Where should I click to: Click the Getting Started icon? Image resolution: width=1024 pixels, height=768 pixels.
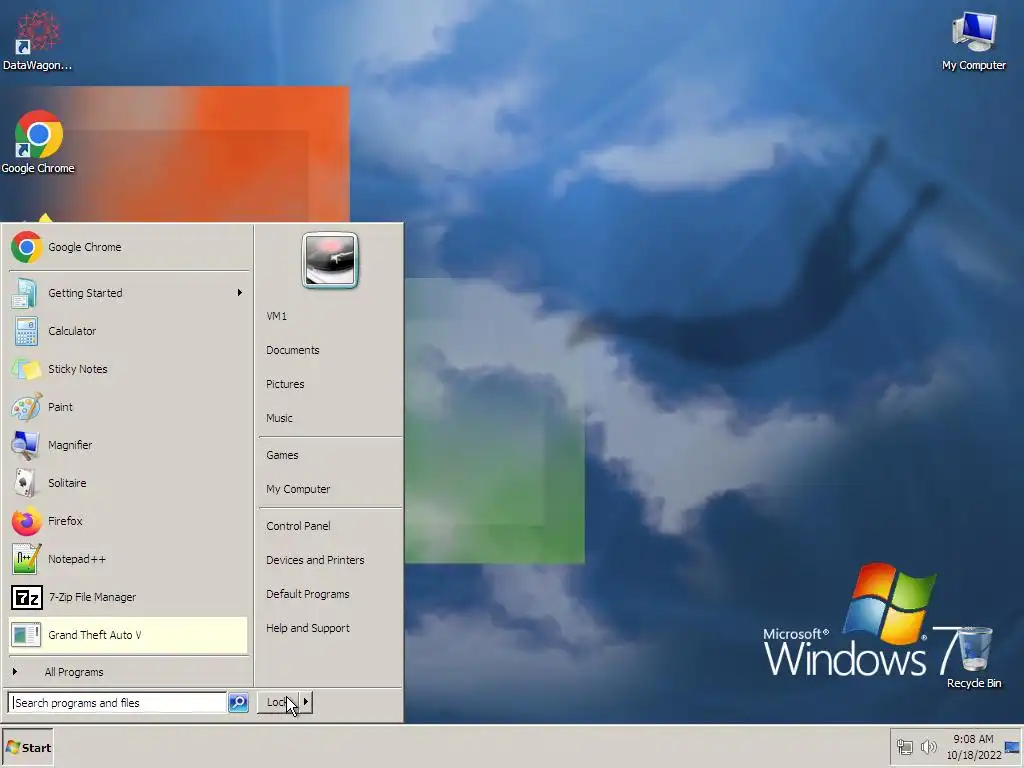(x=25, y=293)
